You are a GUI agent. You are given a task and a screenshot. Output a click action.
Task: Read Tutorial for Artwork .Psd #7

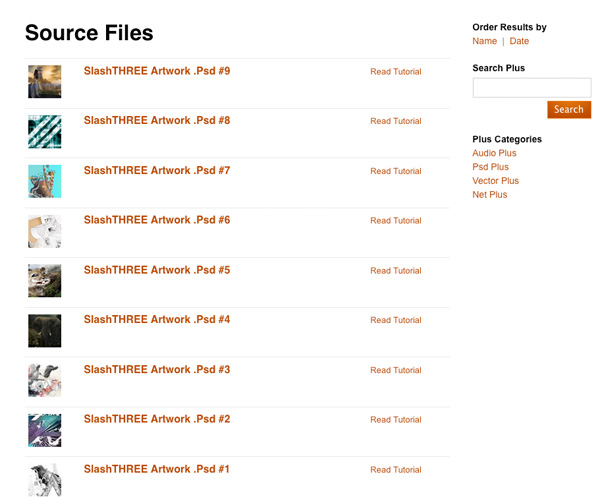tap(396, 171)
